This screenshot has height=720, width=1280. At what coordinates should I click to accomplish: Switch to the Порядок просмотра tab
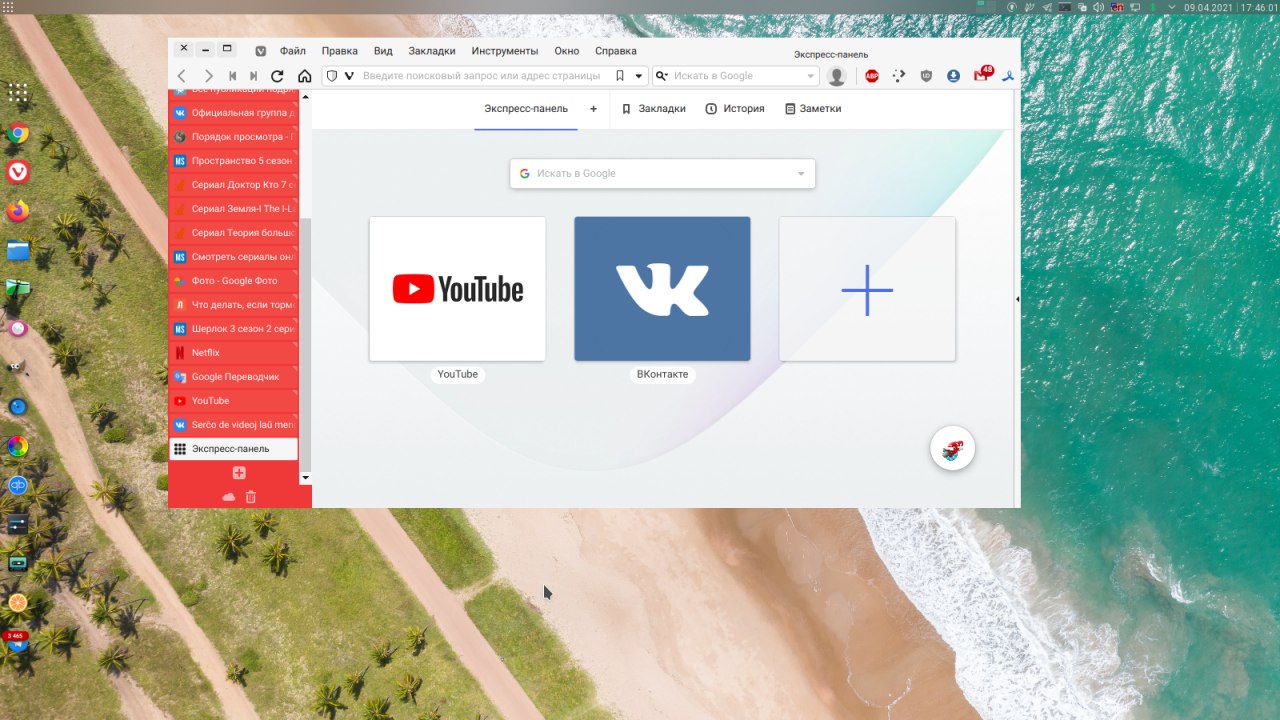coord(234,137)
